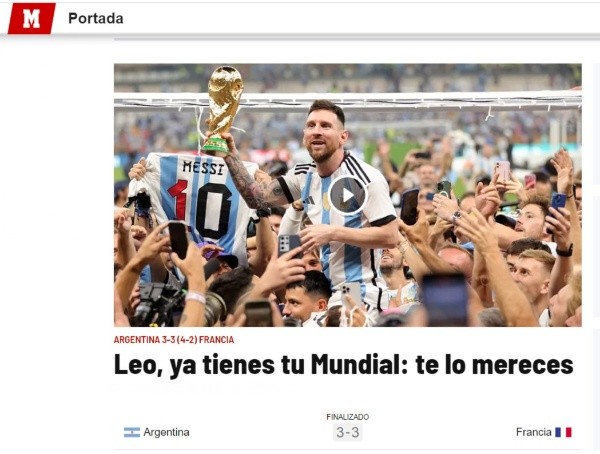600x454 pixels.
Task: Click the Argentina flag icon
Action: [x=132, y=432]
